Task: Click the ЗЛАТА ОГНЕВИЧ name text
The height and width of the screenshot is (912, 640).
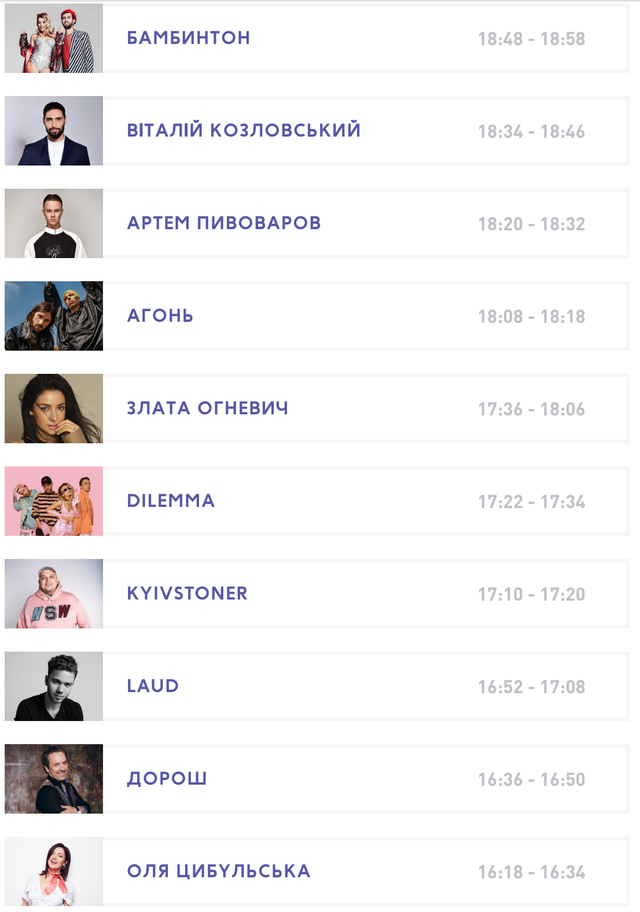Action: (207, 408)
